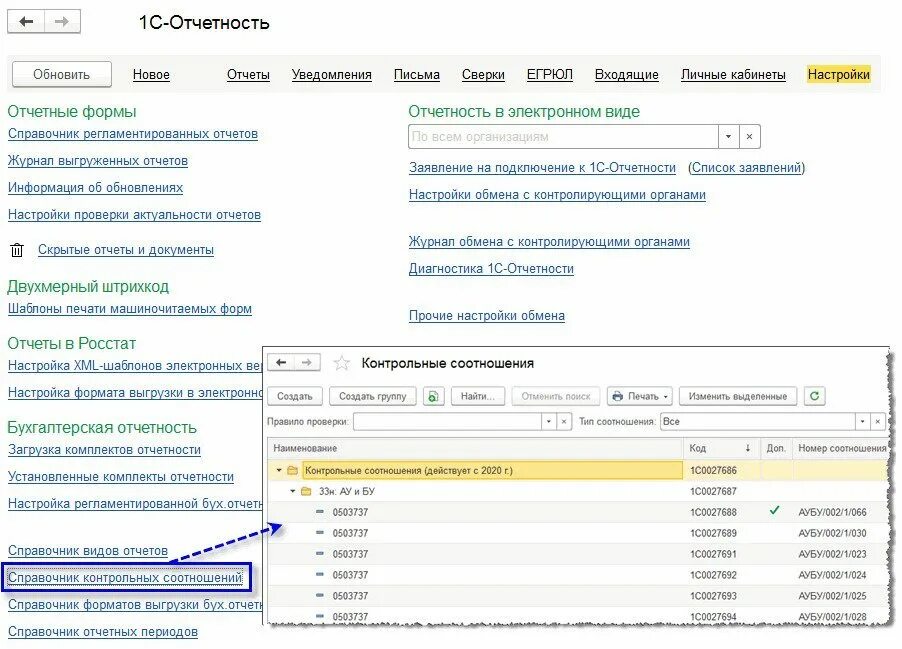Viewport: 902px width, 649px height.
Task: Go forward with main window forward arrow
Action: coord(62,22)
